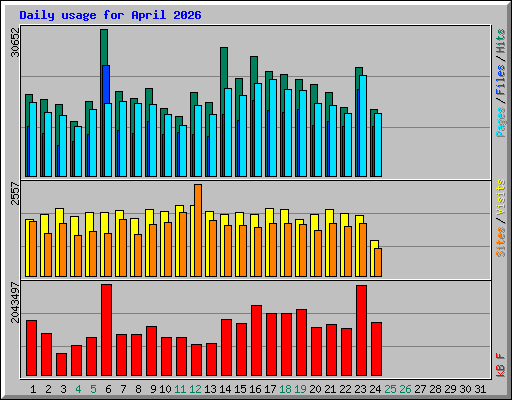
Task: Click day 21 on the x-axis
Action: pyautogui.click(x=330, y=389)
